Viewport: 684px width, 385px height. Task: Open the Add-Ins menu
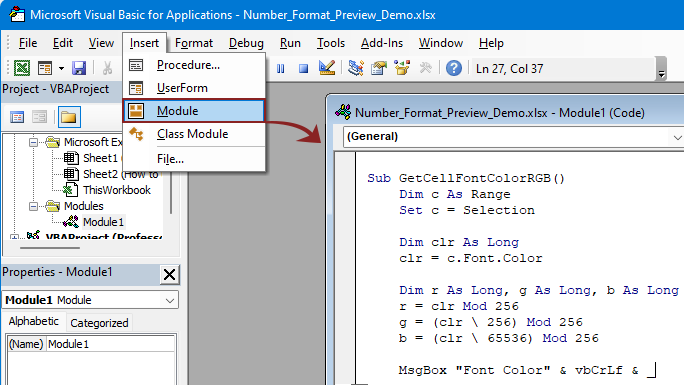(x=382, y=43)
